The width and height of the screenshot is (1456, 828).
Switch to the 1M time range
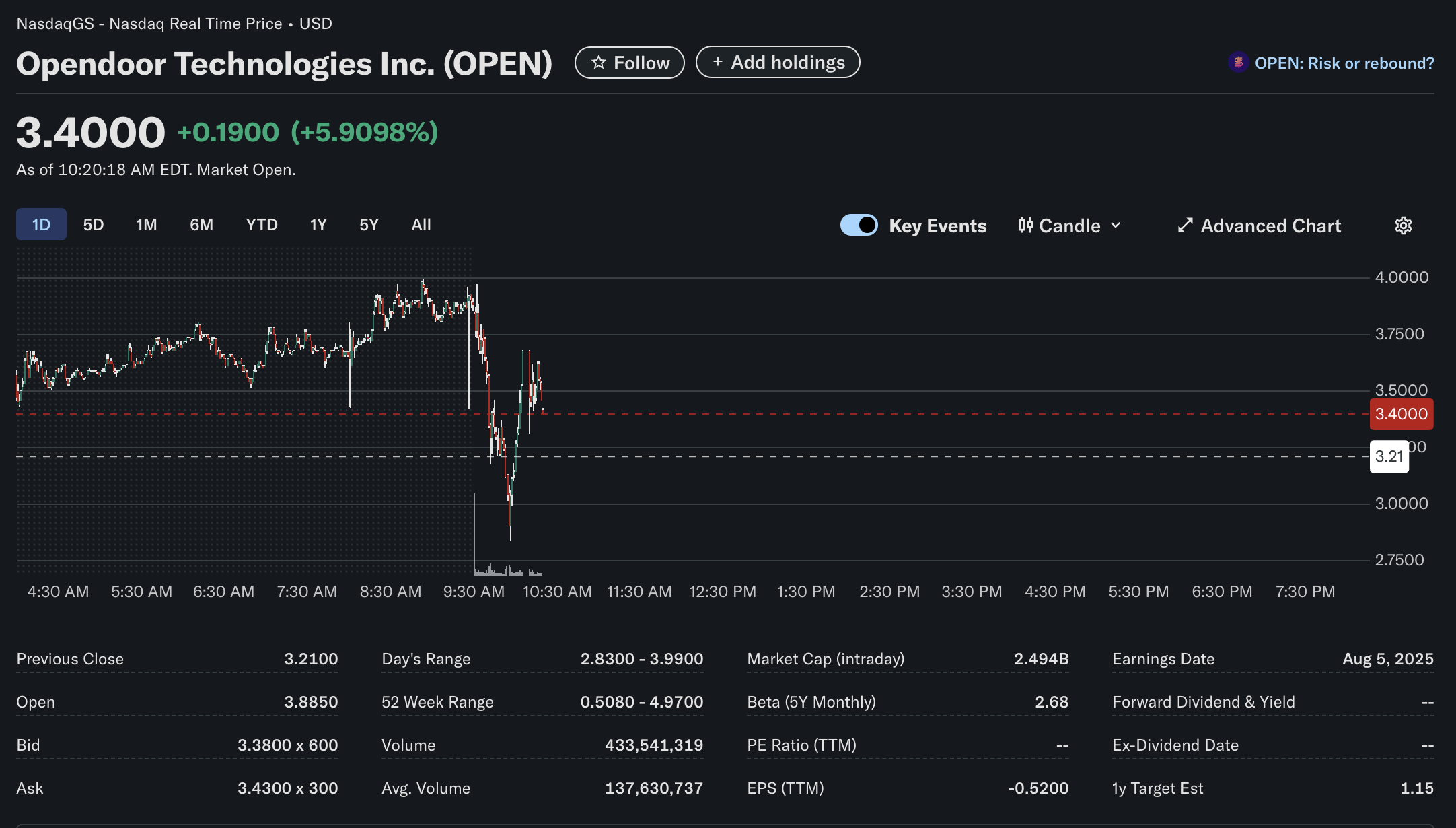point(146,224)
